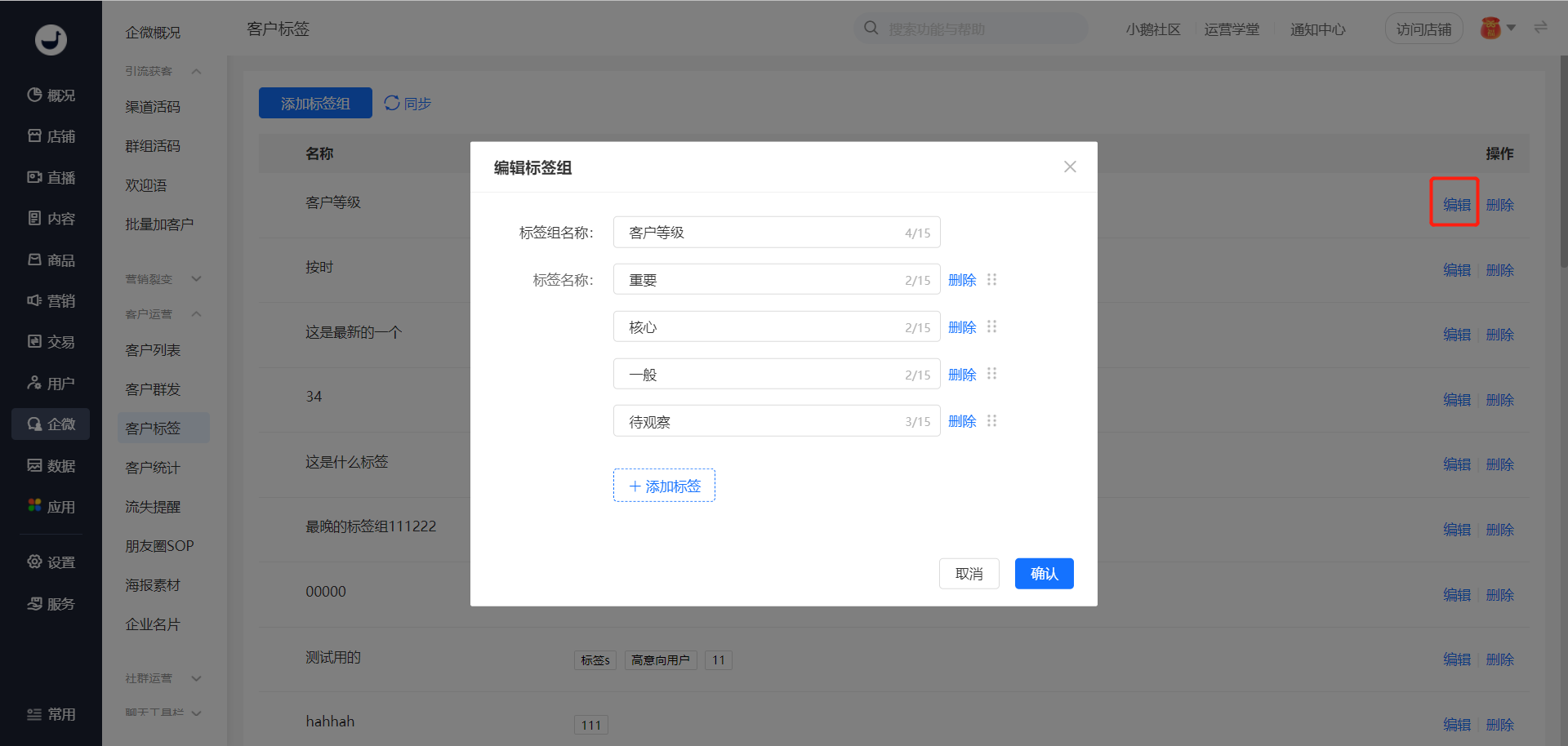Click the user avatar in header
The height and width of the screenshot is (746, 1568).
click(1490, 29)
